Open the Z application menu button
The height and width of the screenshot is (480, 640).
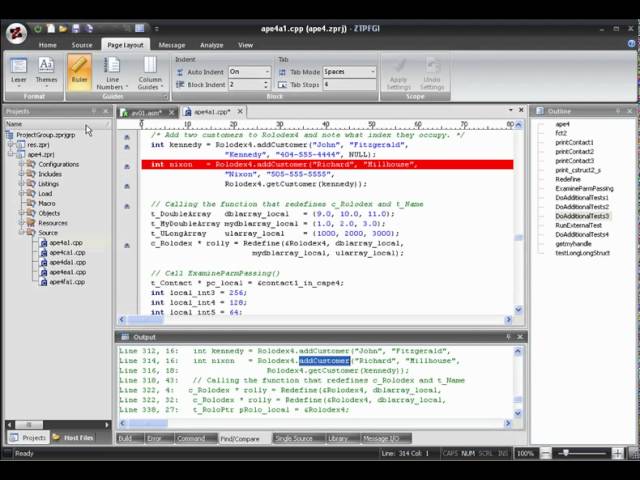(x=16, y=33)
